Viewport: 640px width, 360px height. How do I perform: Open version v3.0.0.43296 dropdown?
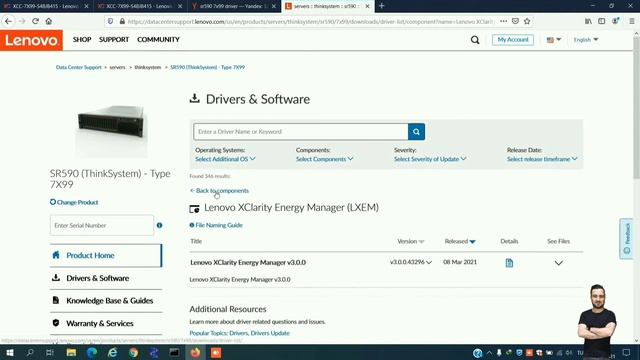(x=411, y=262)
